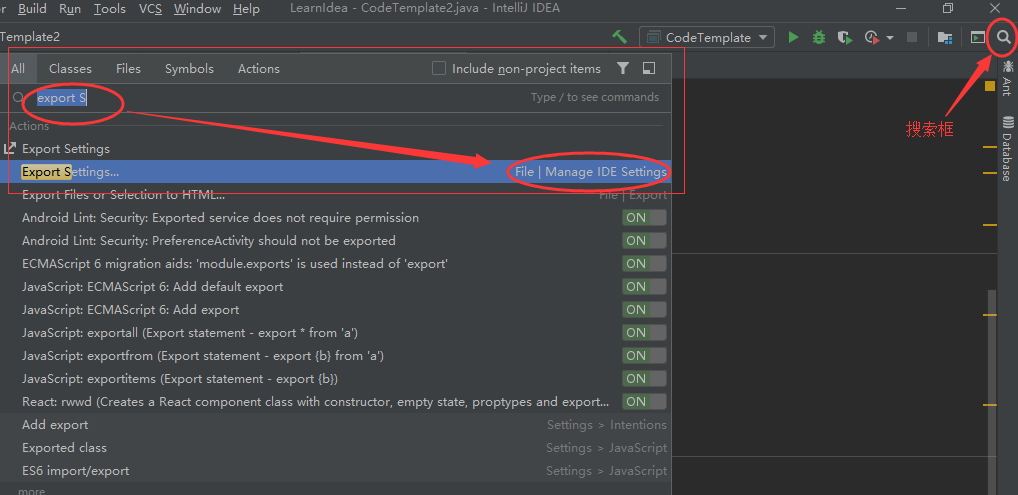Viewport: 1018px width, 495px height.
Task: Open Project Structure icon
Action: [x=945, y=38]
